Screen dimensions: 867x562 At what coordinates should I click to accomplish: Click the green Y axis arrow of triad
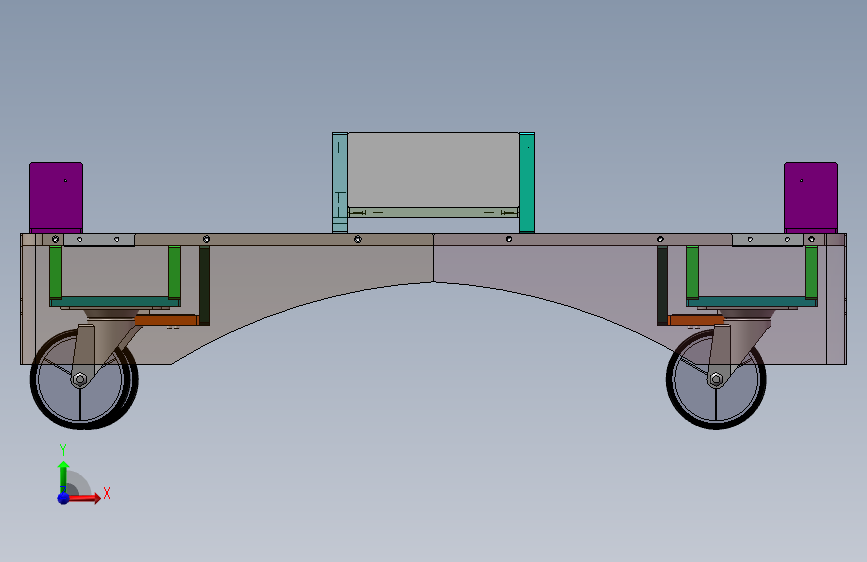point(63,476)
